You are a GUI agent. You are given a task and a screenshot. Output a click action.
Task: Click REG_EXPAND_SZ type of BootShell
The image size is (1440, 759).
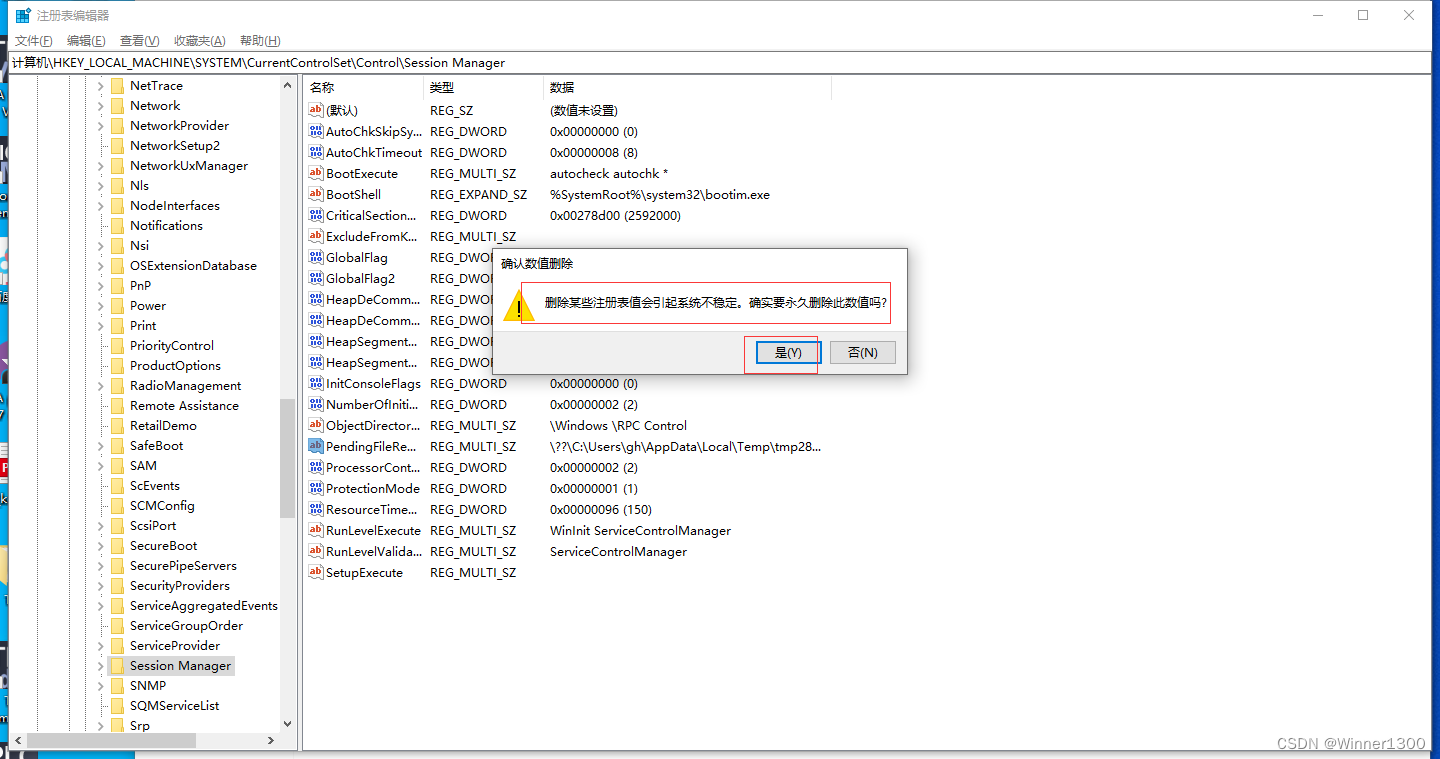[x=478, y=194]
